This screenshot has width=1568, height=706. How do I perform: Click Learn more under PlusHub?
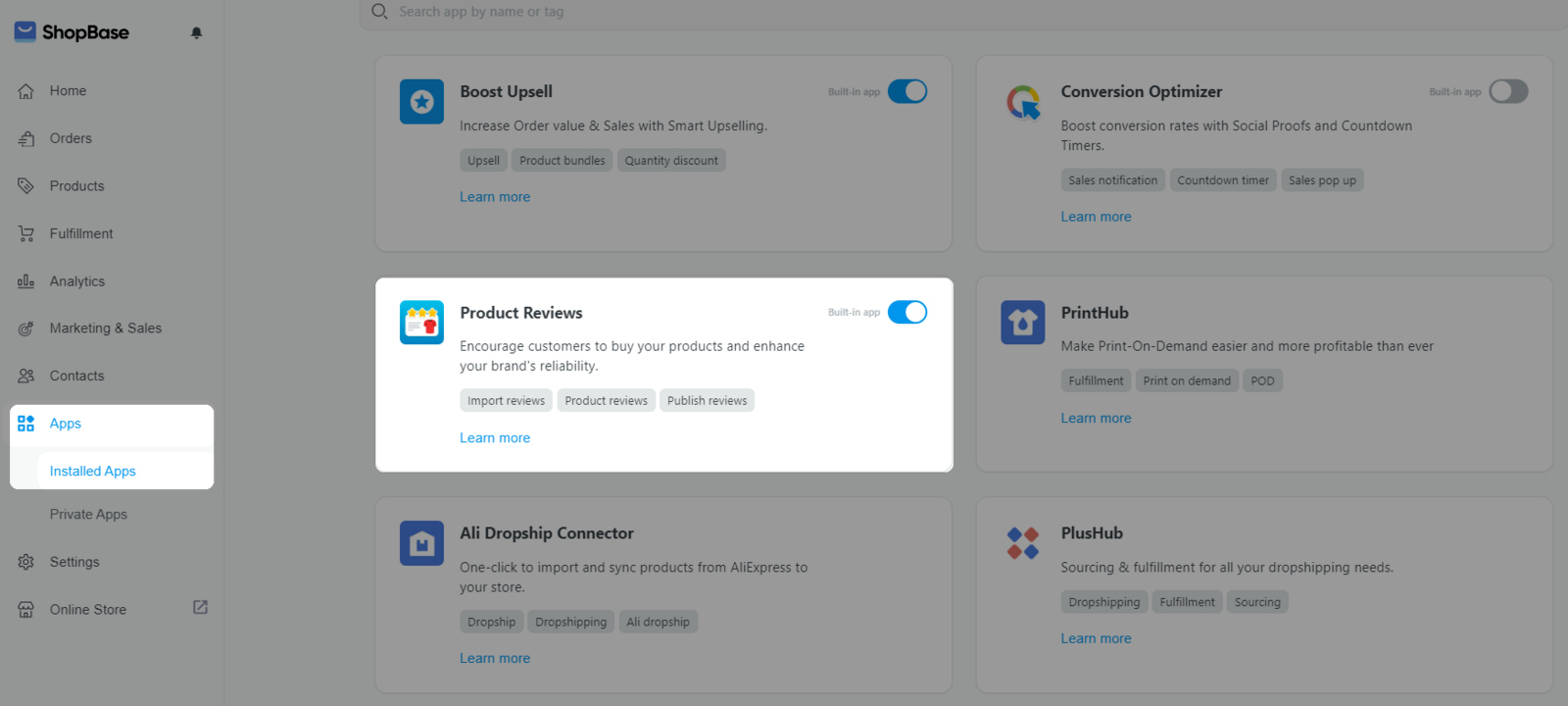[x=1096, y=638]
